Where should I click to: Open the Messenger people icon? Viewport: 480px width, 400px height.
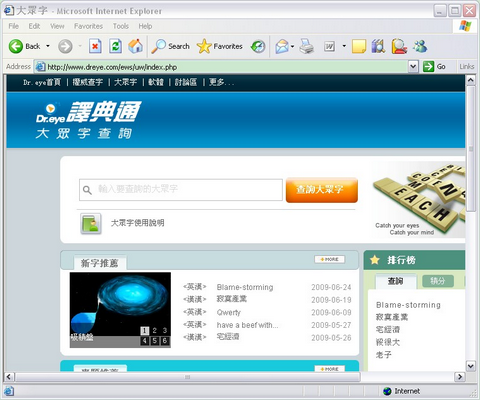click(x=420, y=46)
